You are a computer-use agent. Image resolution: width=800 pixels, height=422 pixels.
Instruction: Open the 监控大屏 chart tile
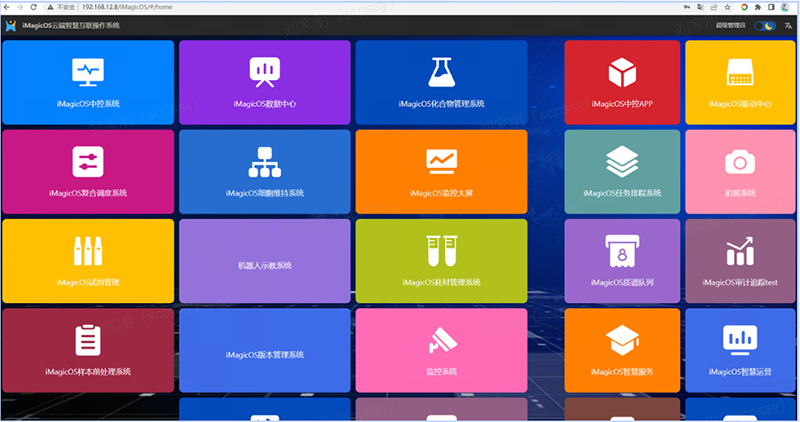(441, 171)
